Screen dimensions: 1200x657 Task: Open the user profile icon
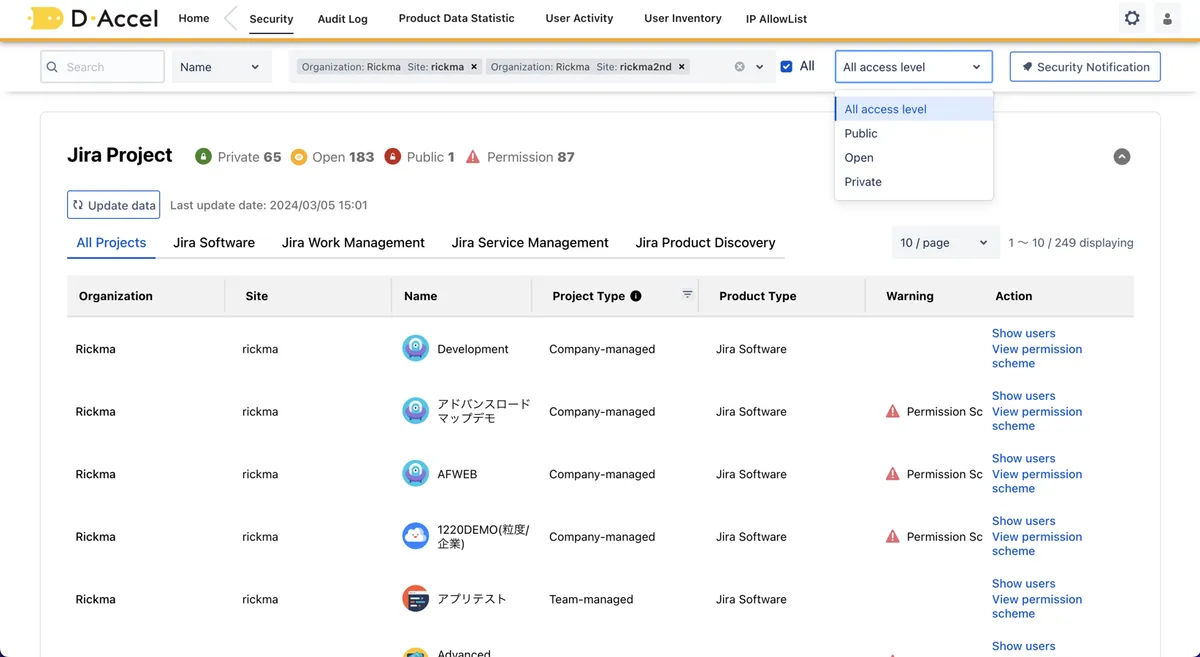point(1167,18)
